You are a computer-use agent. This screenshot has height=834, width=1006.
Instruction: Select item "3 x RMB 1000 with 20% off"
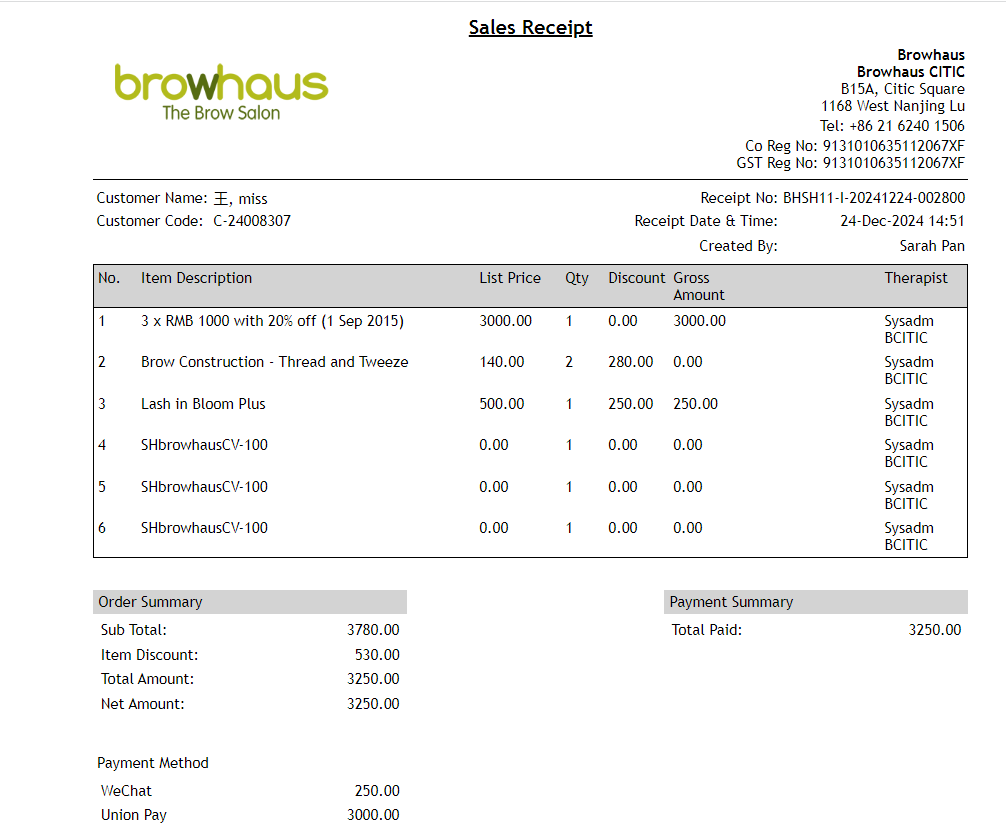272,321
